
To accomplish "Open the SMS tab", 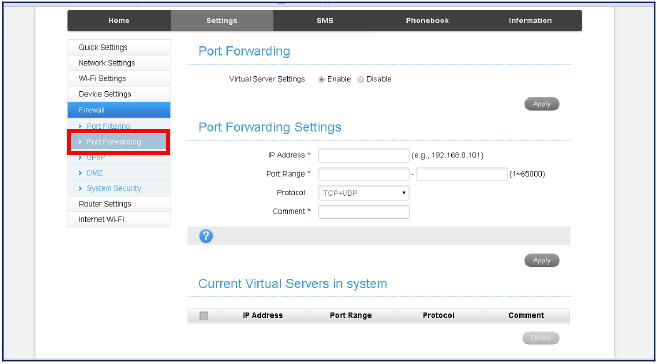I will coord(325,21).
